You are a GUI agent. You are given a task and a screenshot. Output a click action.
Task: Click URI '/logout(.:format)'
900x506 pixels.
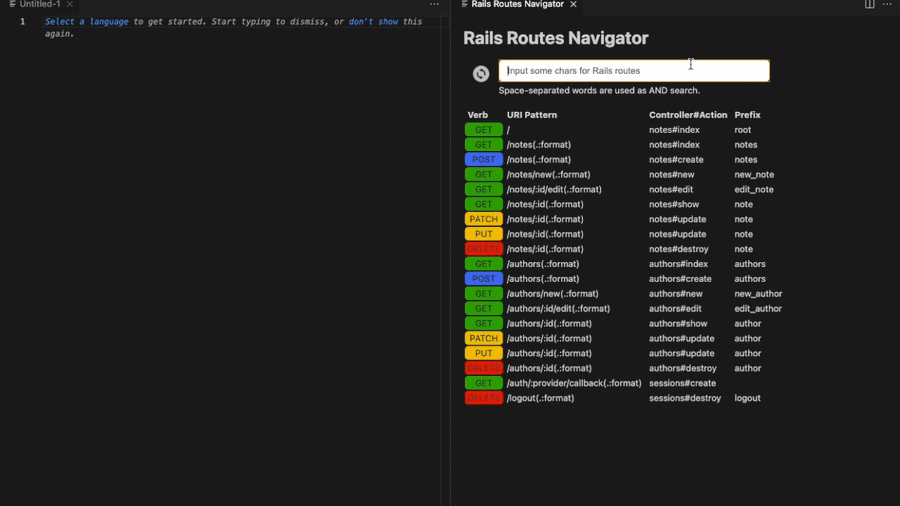(x=540, y=398)
